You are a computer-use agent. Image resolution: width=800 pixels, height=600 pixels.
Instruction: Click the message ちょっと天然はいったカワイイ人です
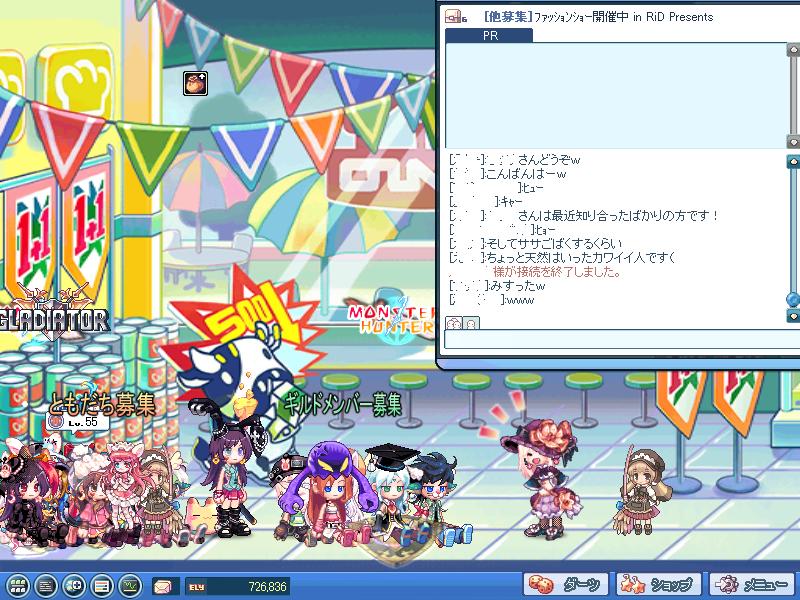coord(581,258)
